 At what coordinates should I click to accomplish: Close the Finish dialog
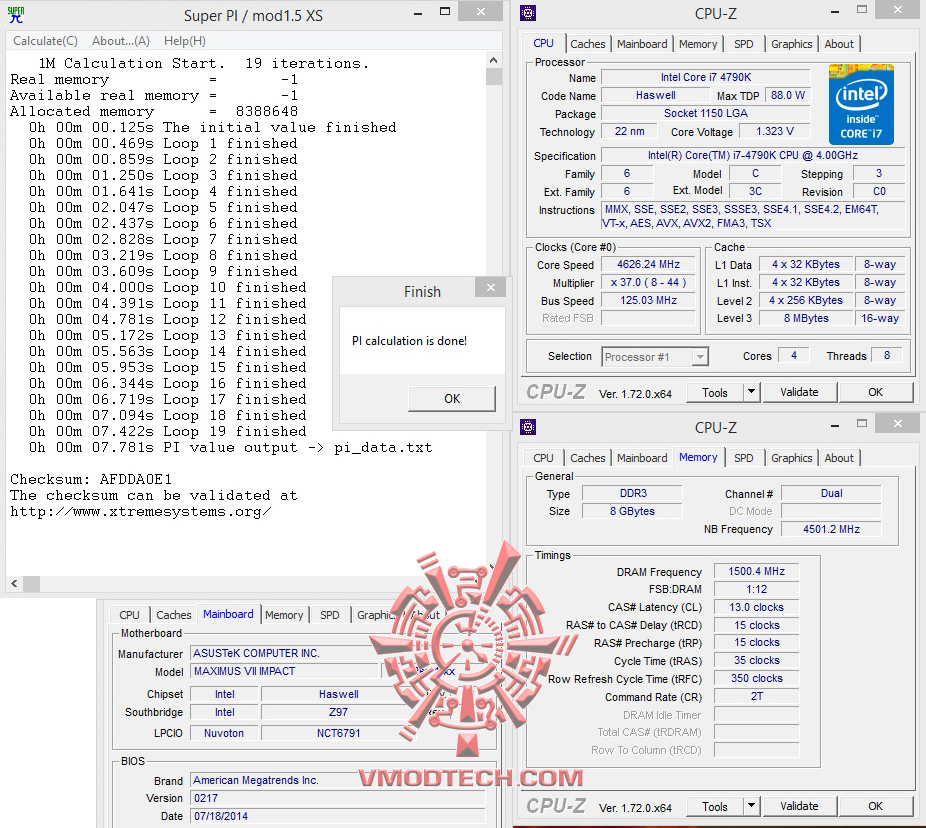(491, 288)
